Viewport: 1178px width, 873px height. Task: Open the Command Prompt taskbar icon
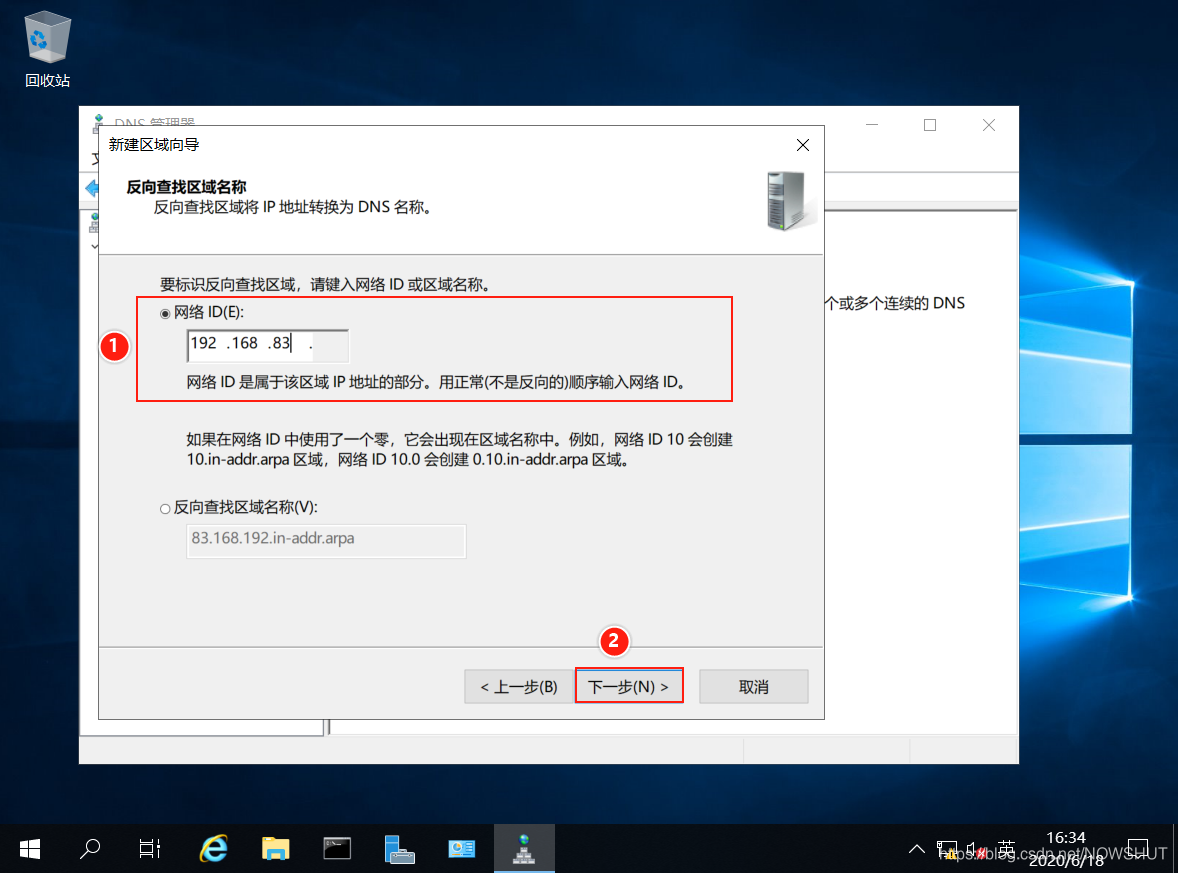(x=337, y=849)
